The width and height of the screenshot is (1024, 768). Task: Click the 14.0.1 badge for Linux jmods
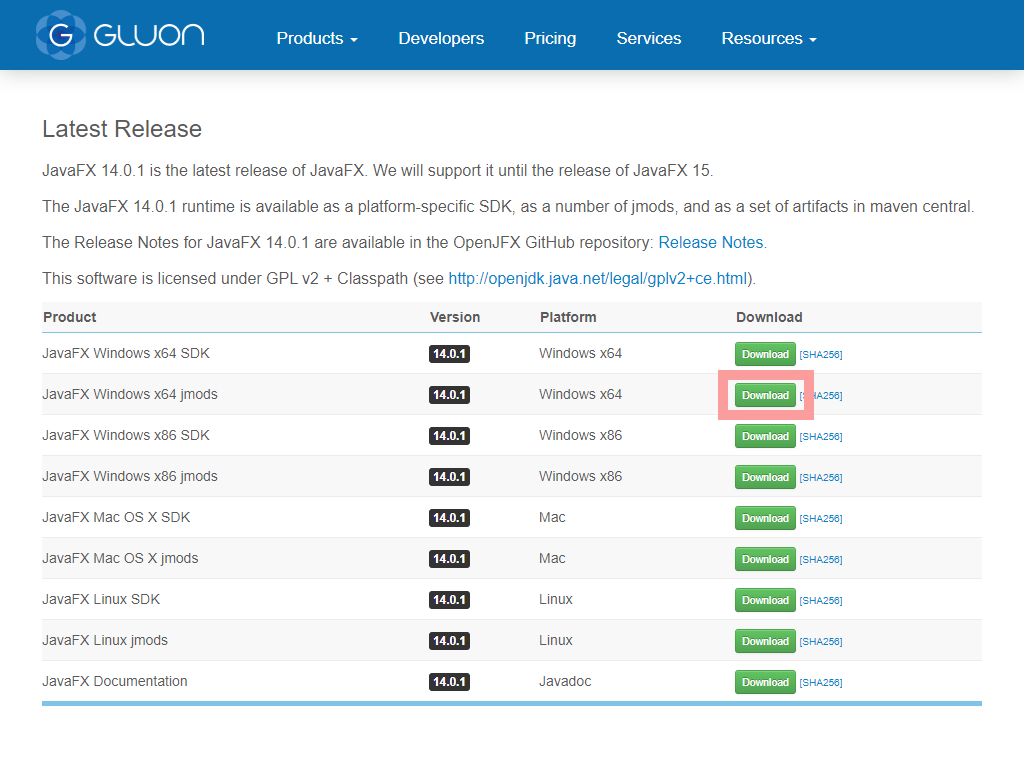(x=449, y=641)
